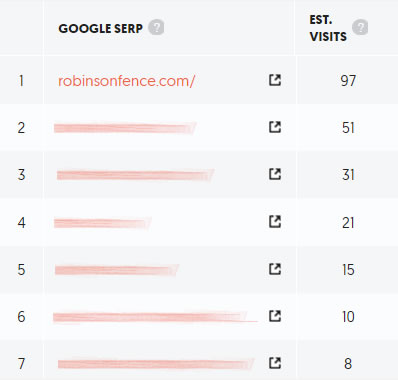Click the redacted URL in row 2
398x380 pixels.
click(125, 128)
